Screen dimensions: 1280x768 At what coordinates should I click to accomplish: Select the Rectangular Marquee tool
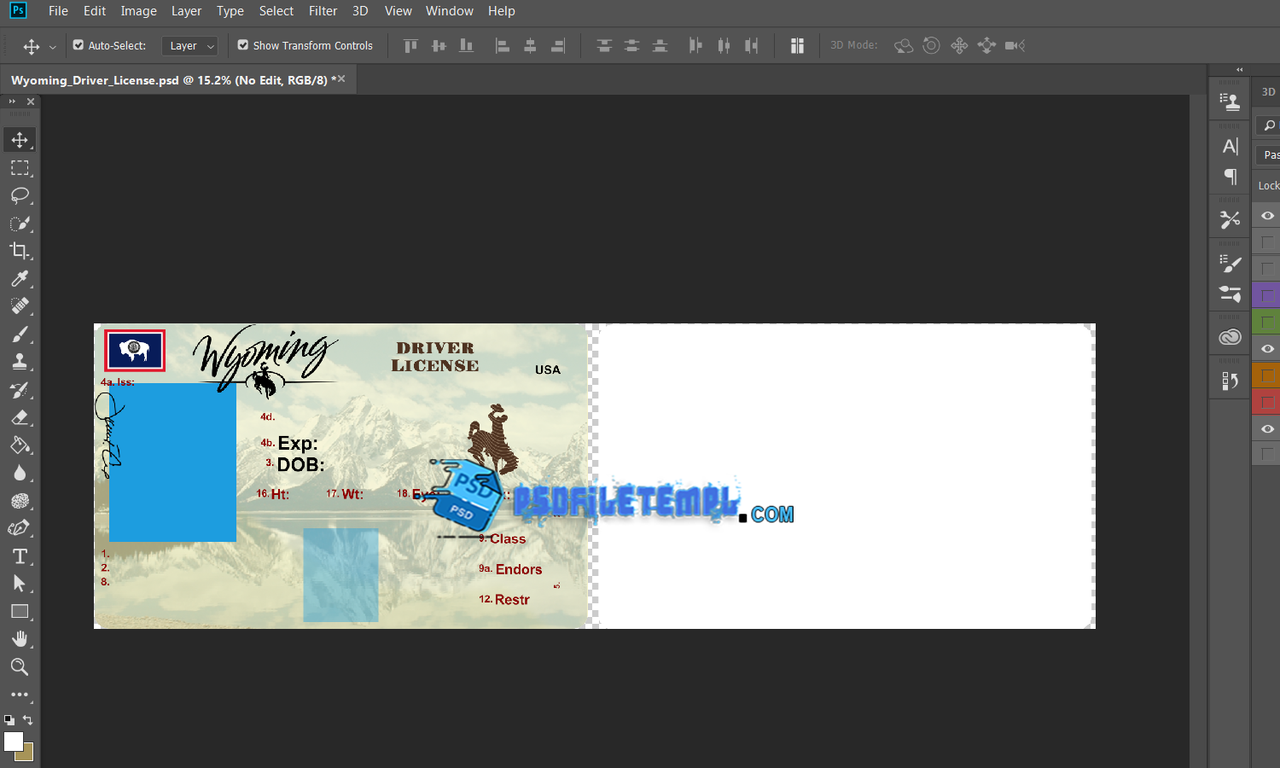pos(19,168)
